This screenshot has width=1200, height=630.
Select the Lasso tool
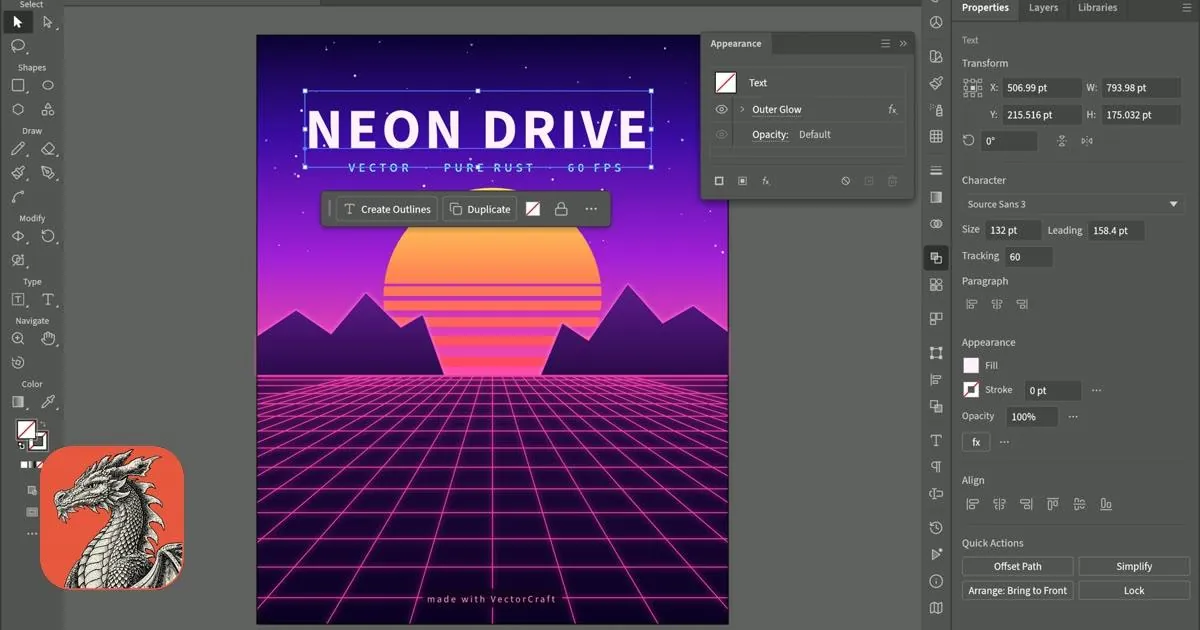click(18, 46)
